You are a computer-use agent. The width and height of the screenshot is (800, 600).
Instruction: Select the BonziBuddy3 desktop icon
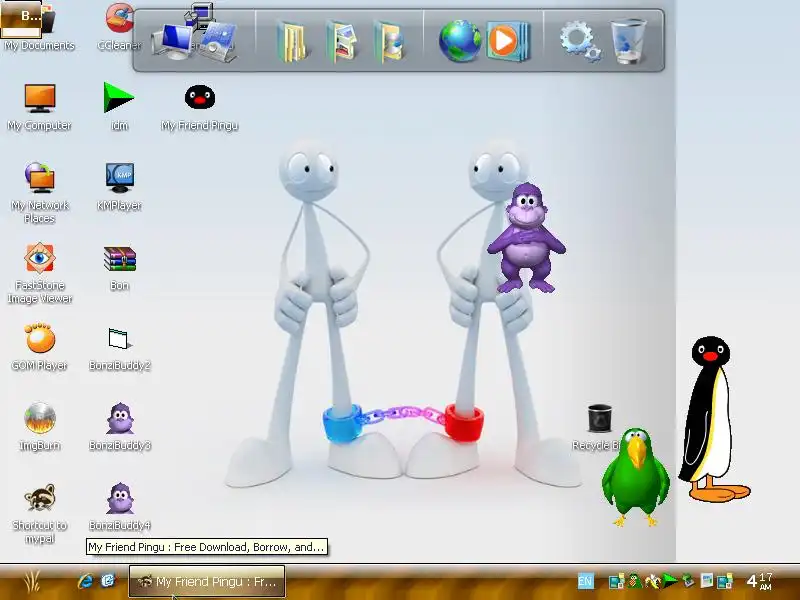pos(119,427)
